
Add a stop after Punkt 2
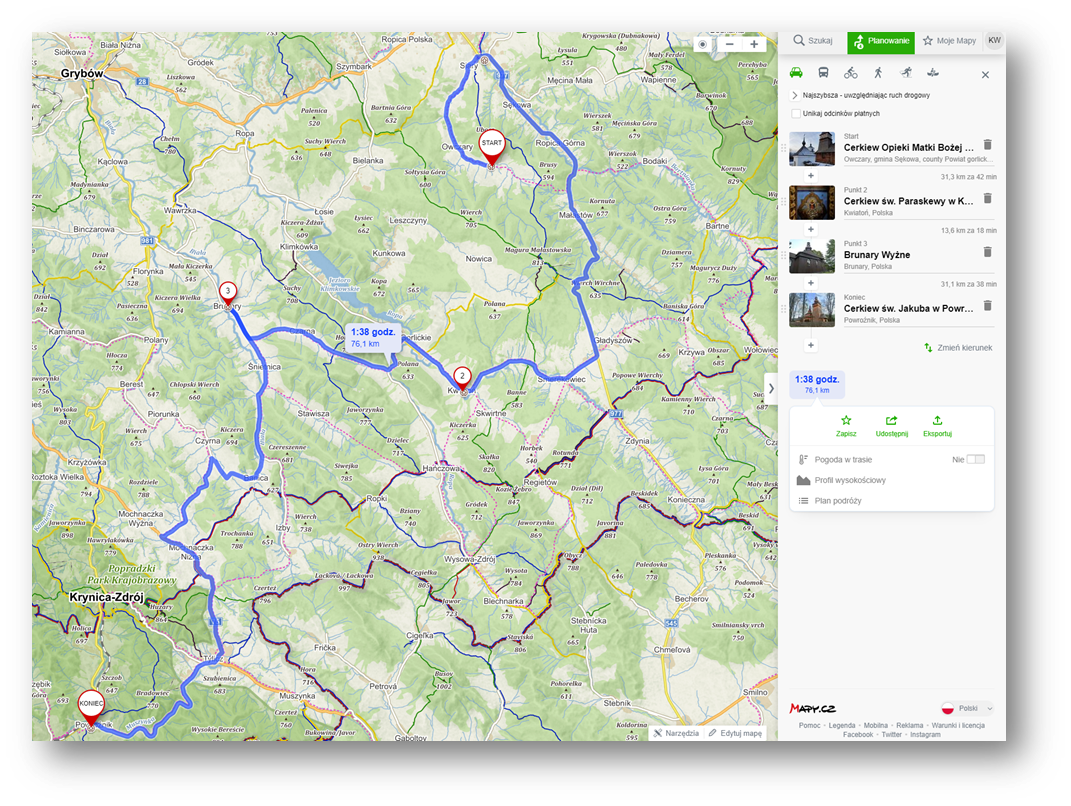click(x=811, y=230)
